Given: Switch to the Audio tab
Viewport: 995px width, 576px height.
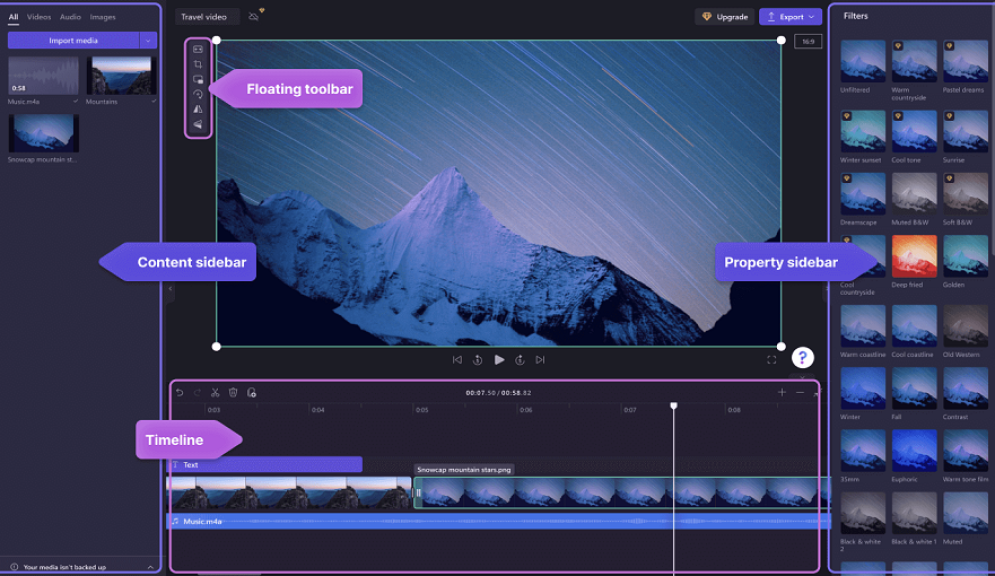Looking at the screenshot, I should pyautogui.click(x=69, y=16).
